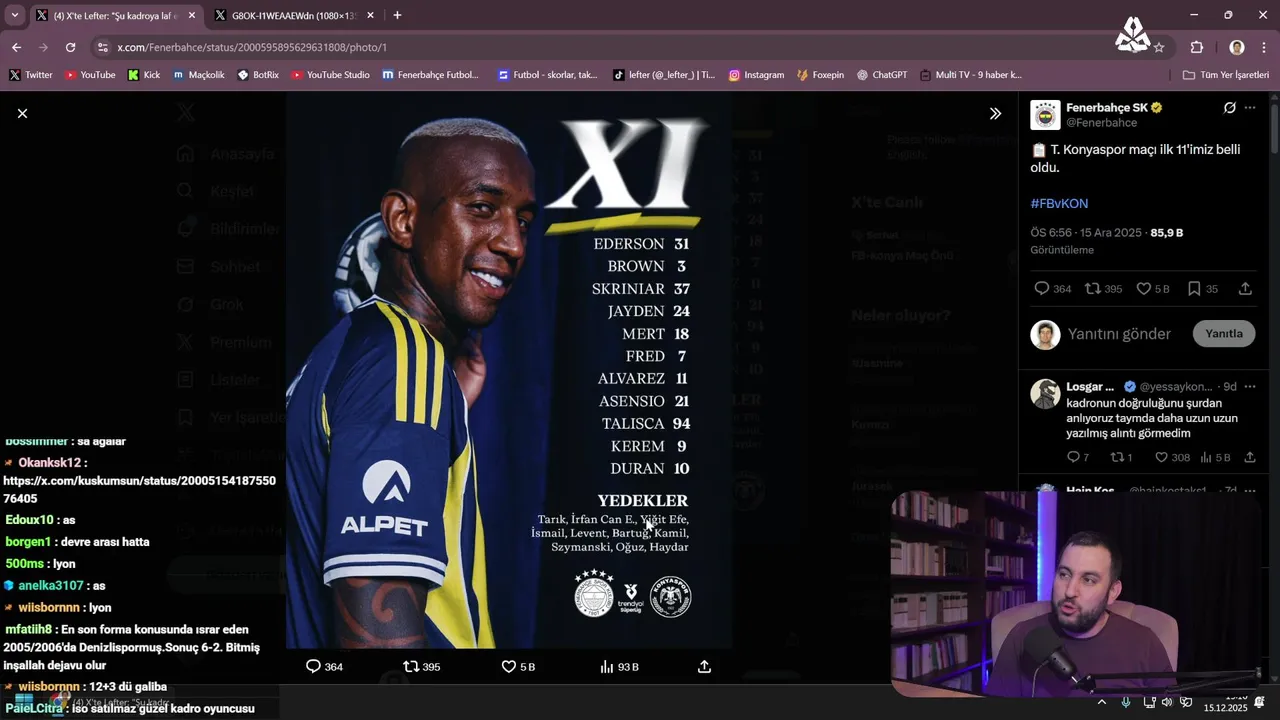The width and height of the screenshot is (1280, 720).
Task: Open the Chrome extensions puzzle icon
Action: (1197, 47)
